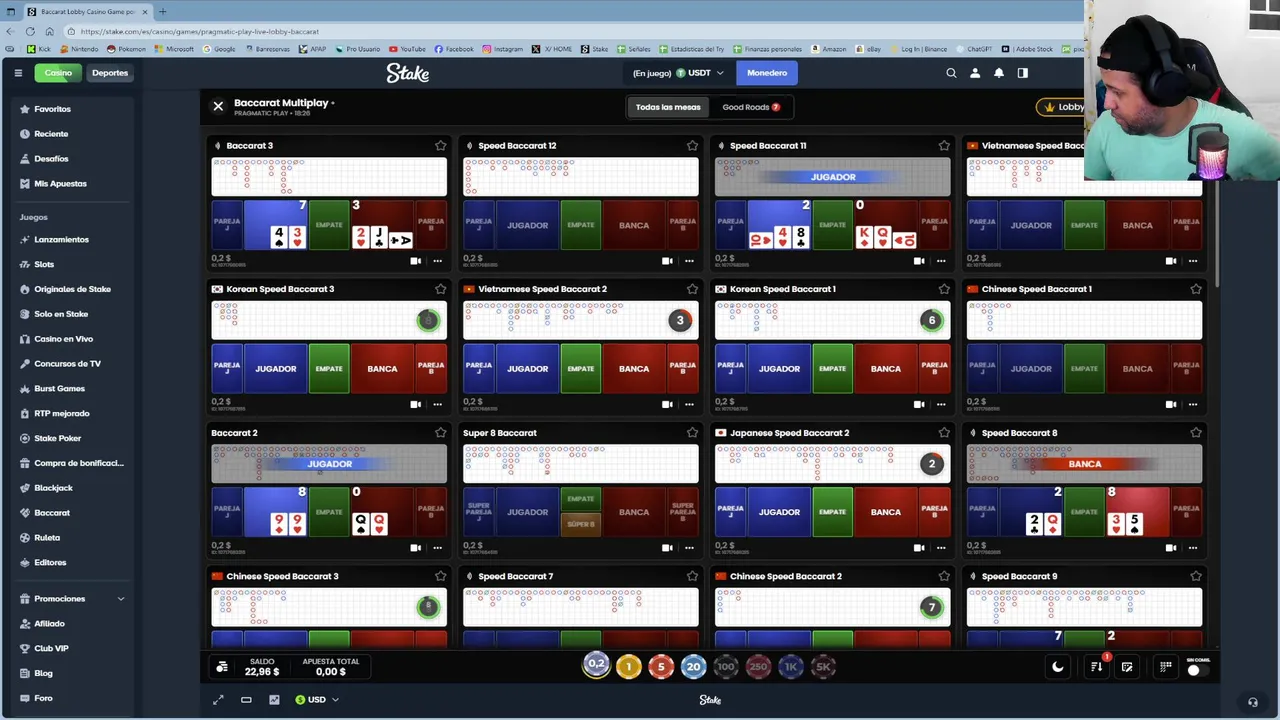Open the search magnifier icon
This screenshot has width=1280, height=720.
tap(951, 73)
